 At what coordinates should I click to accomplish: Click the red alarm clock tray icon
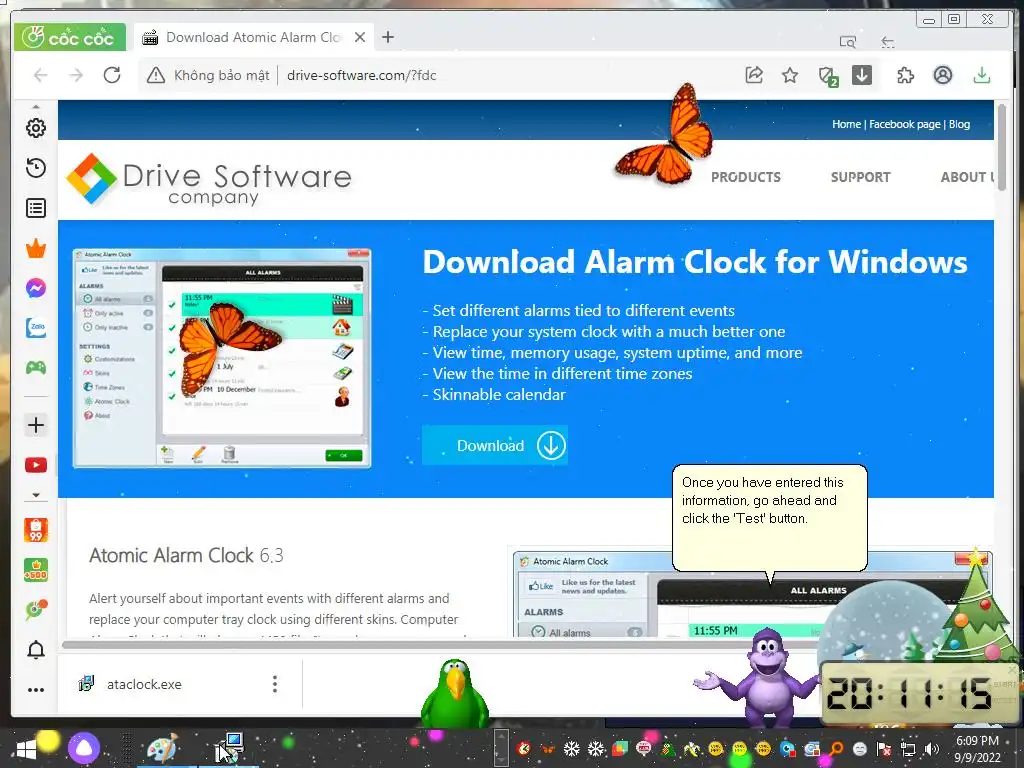523,749
